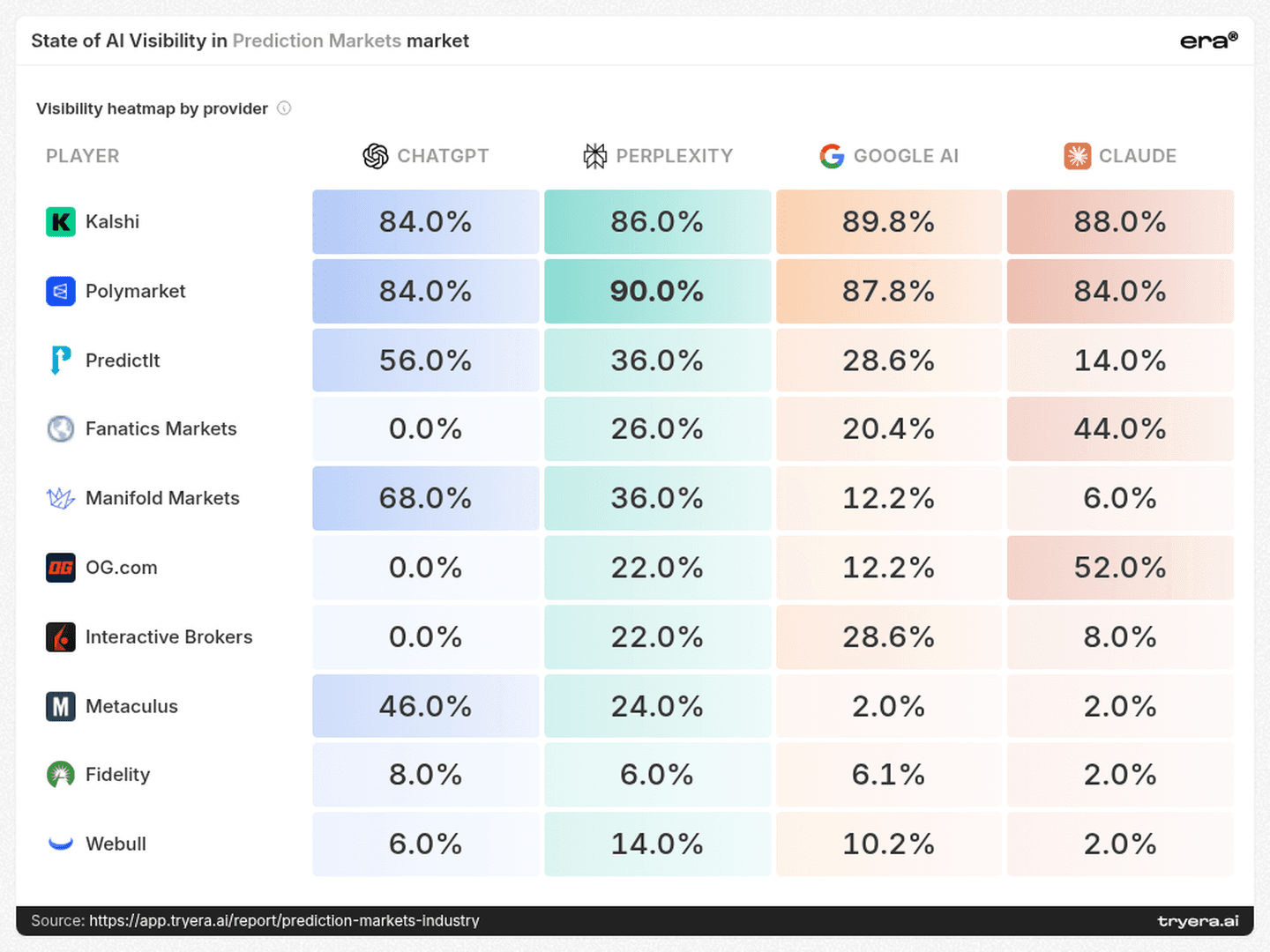The height and width of the screenshot is (952, 1270).
Task: Click the Interactive Brokers logo icon
Action: (x=61, y=636)
